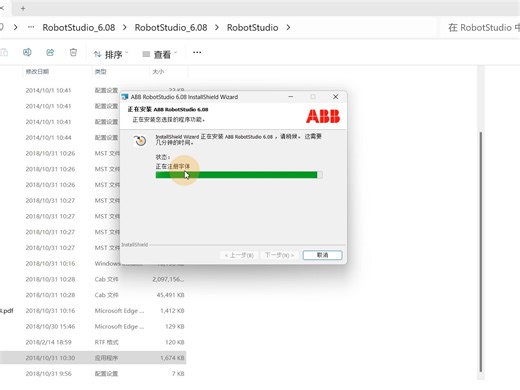Screen dimensions: 520x390
Task: Click the size cell starting 2,097,156
Action: pos(168,279)
